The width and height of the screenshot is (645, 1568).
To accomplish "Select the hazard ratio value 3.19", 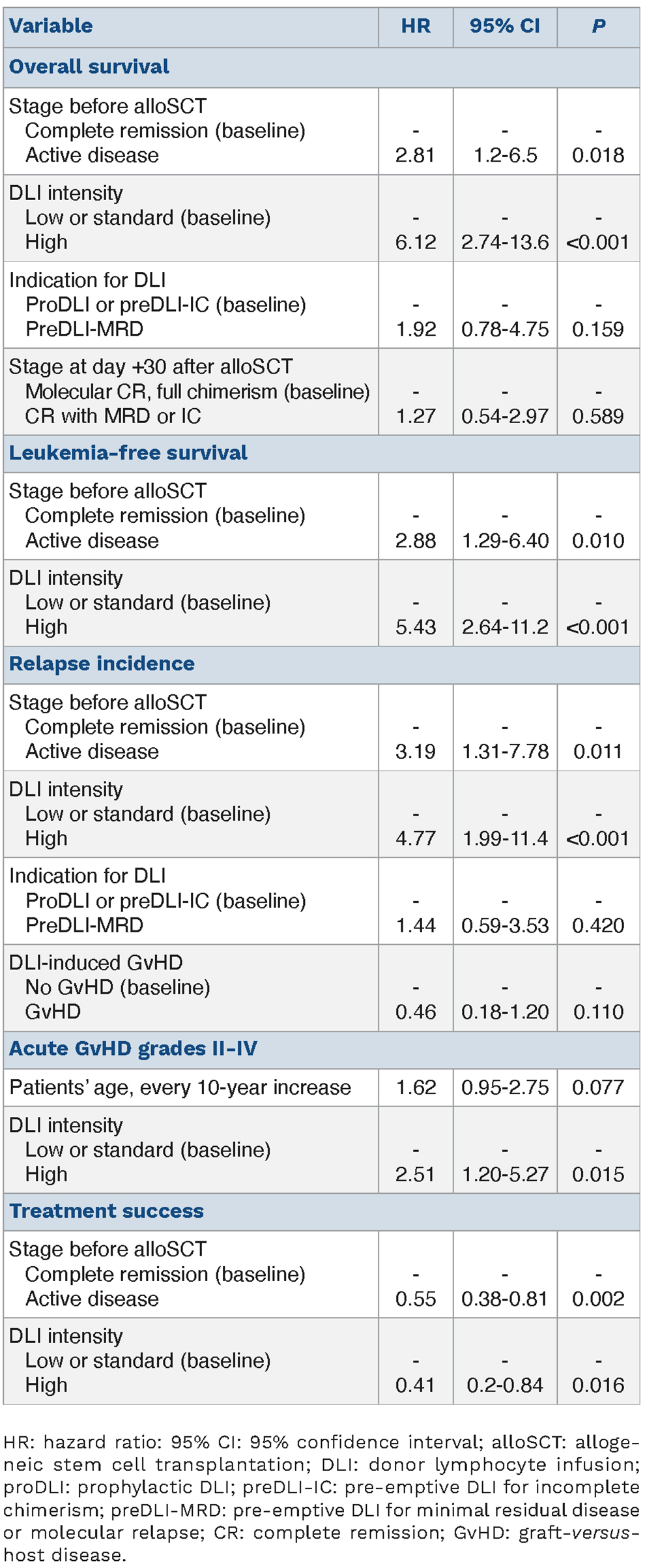I will [x=416, y=752].
